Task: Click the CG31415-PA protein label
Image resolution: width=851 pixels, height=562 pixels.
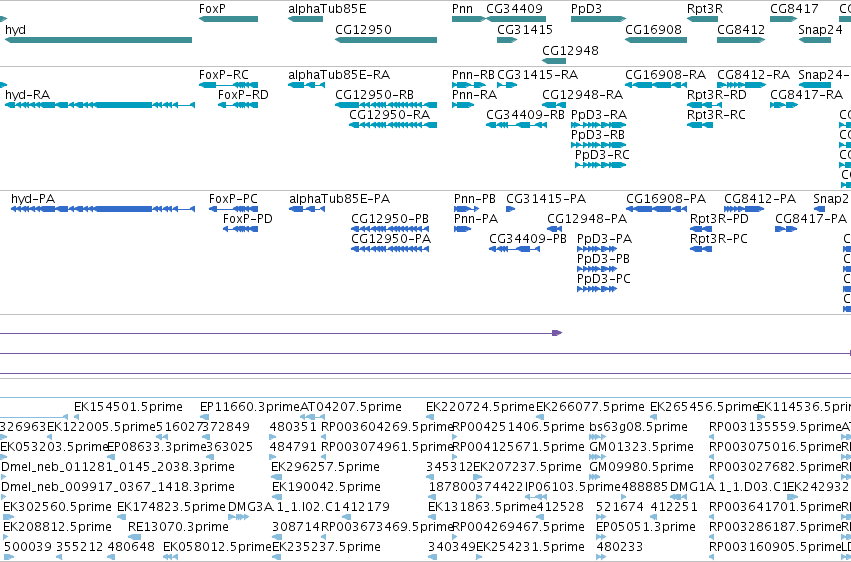Action: click(x=546, y=199)
